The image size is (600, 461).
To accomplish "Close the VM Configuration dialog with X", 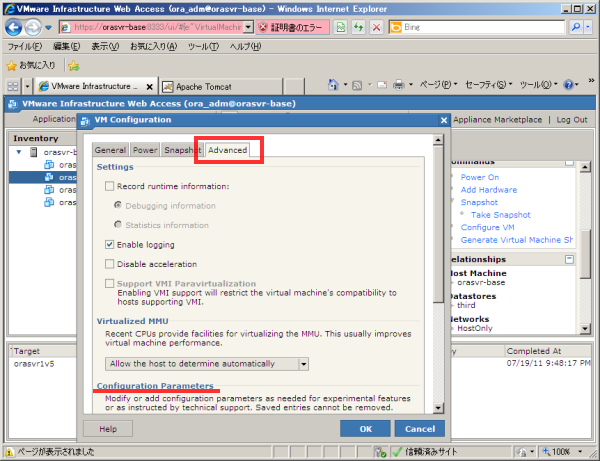I will pyautogui.click(x=443, y=120).
